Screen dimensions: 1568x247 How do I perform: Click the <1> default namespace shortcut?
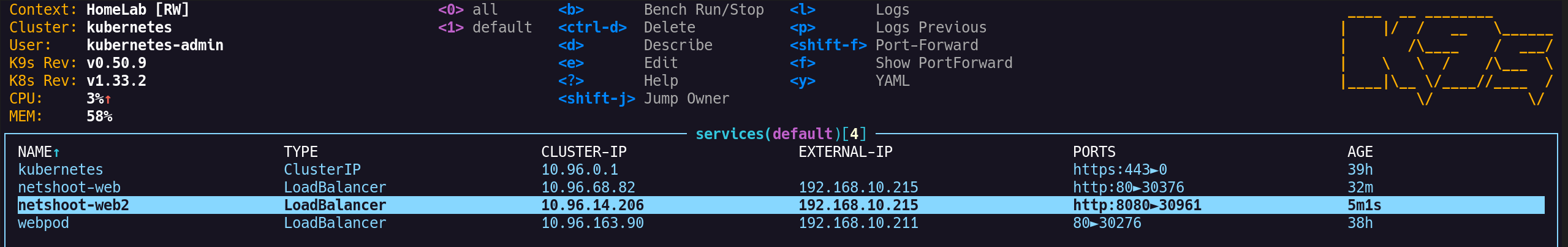point(485,28)
